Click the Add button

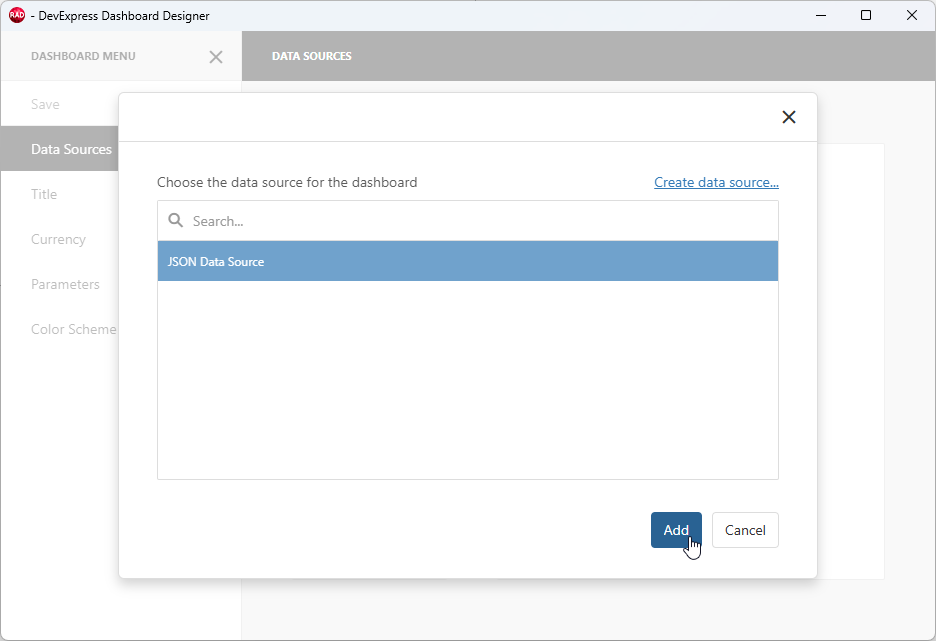pyautogui.click(x=676, y=530)
